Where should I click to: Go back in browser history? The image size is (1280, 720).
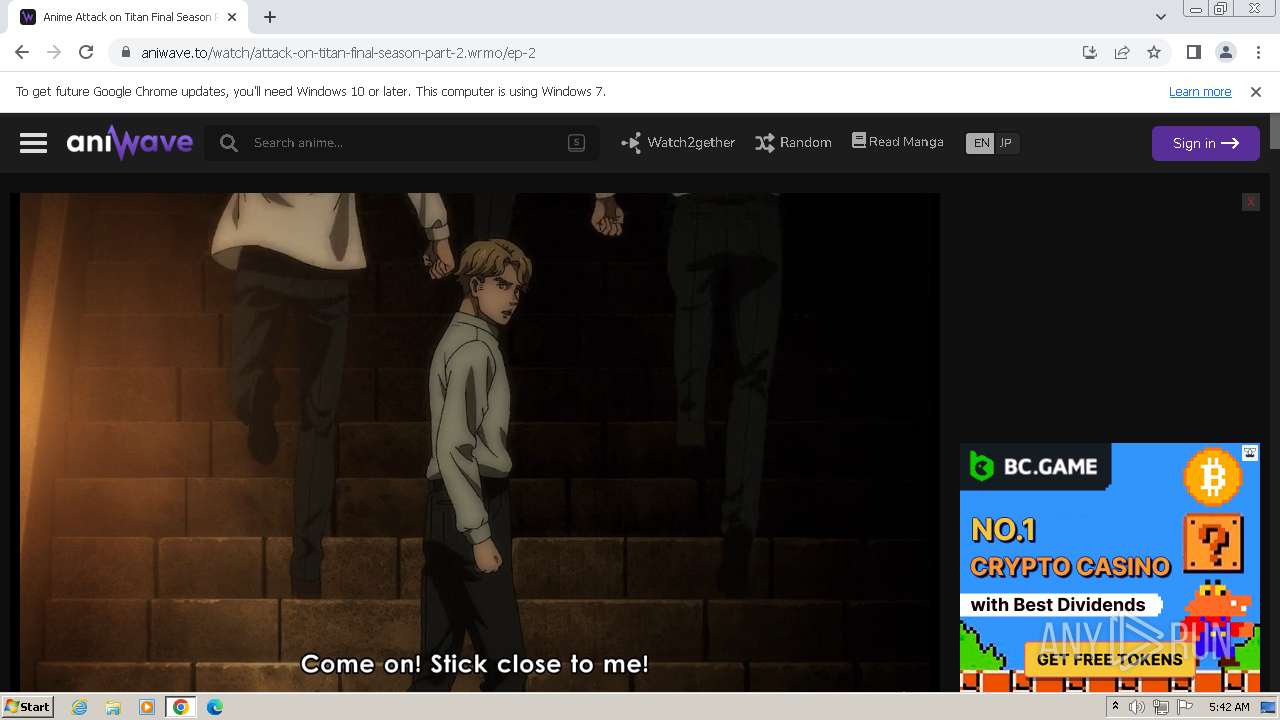tap(22, 52)
